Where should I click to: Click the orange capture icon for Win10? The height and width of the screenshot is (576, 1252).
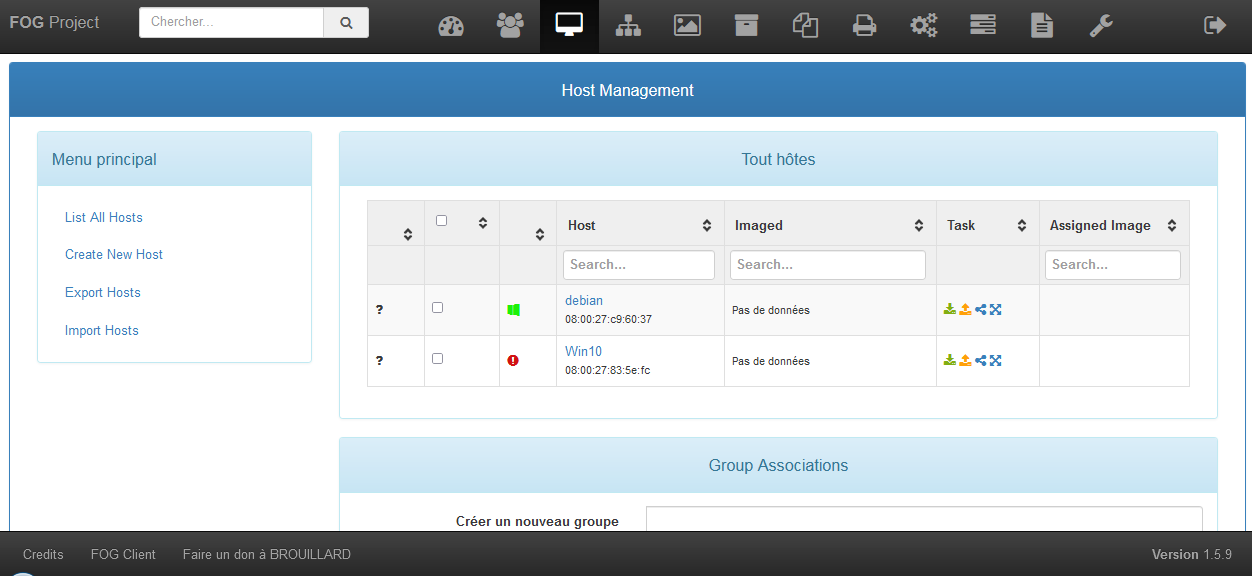tap(965, 360)
